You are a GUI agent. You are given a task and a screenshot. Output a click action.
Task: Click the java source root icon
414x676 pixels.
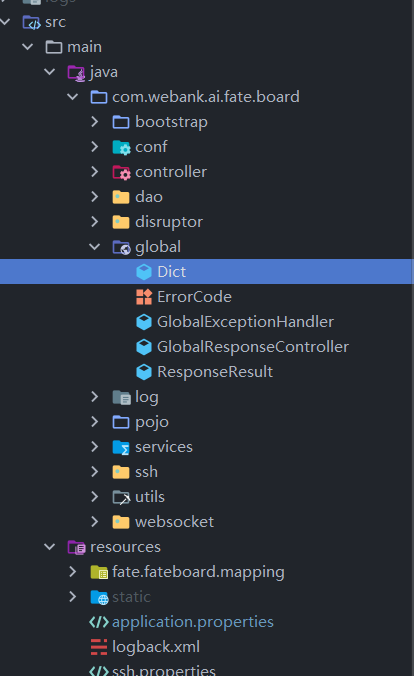pyautogui.click(x=77, y=72)
